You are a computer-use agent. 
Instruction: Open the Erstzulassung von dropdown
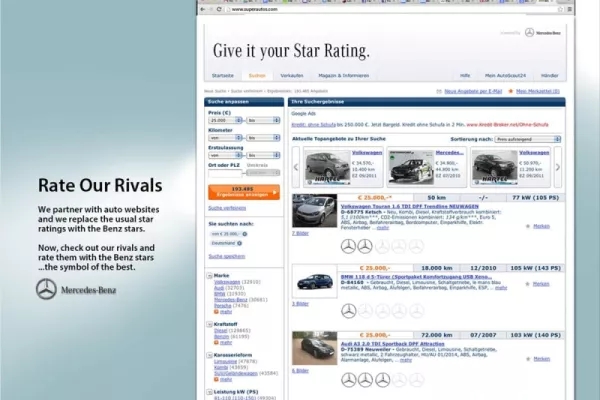tap(225, 155)
